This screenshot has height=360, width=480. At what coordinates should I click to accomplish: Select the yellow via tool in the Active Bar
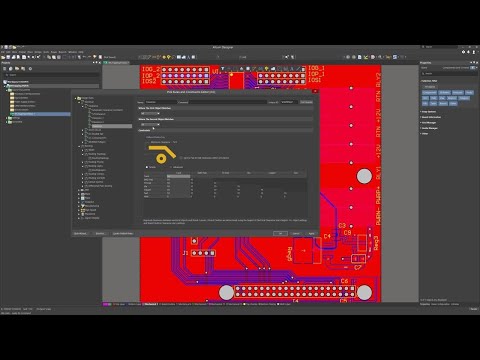pyautogui.click(x=266, y=69)
